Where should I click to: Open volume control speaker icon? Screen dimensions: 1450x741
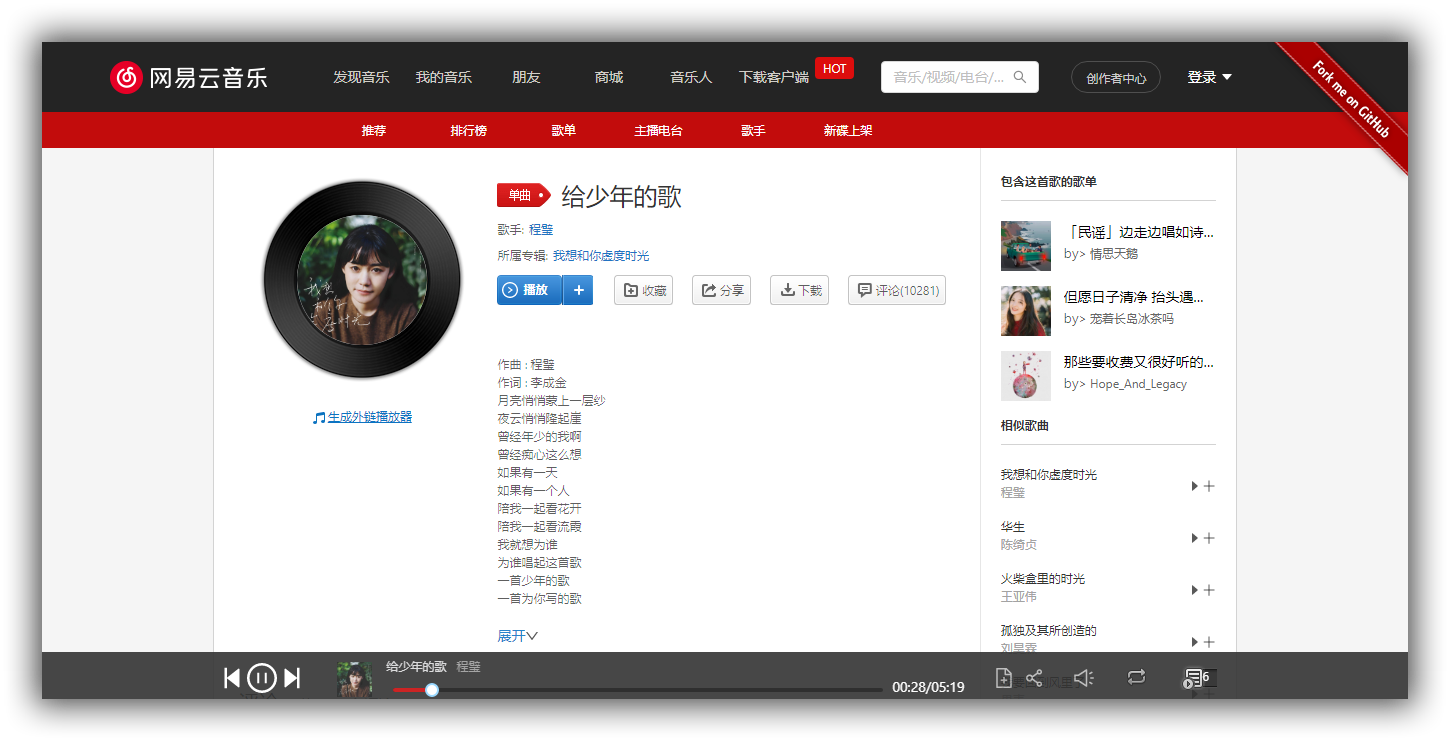(1084, 678)
